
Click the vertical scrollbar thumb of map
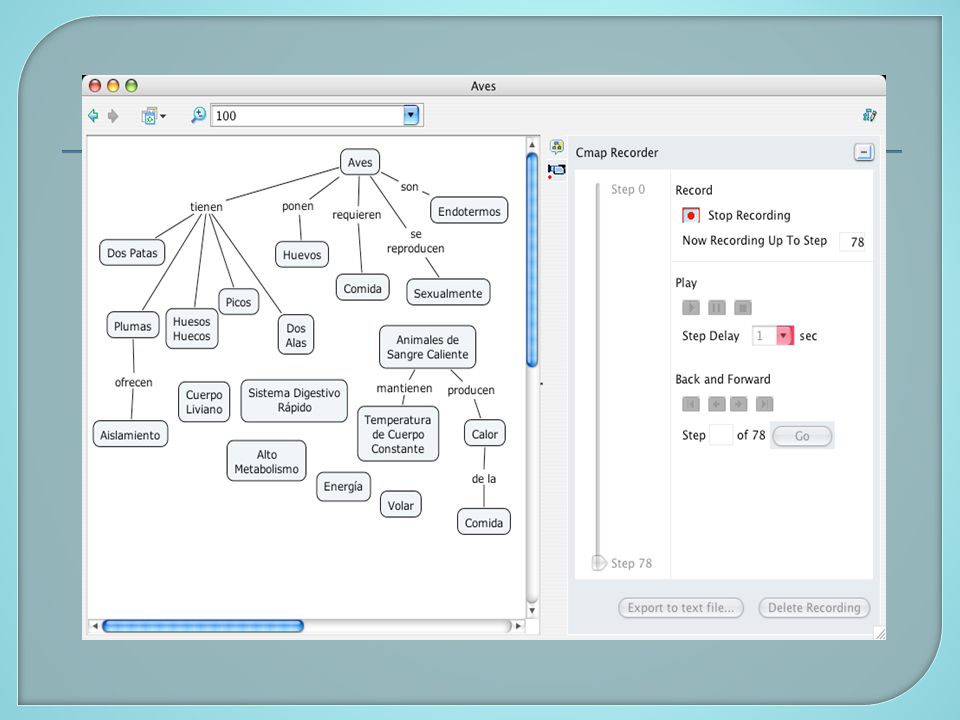click(x=532, y=260)
